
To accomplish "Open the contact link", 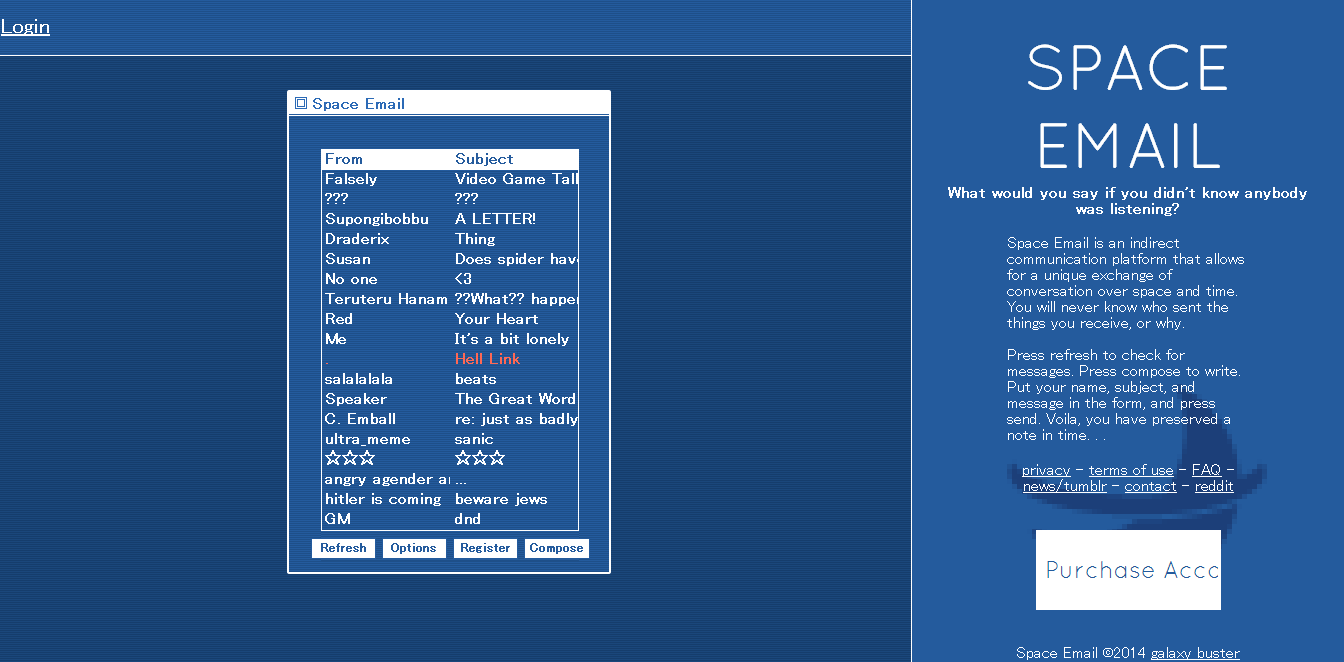I will tap(1150, 486).
